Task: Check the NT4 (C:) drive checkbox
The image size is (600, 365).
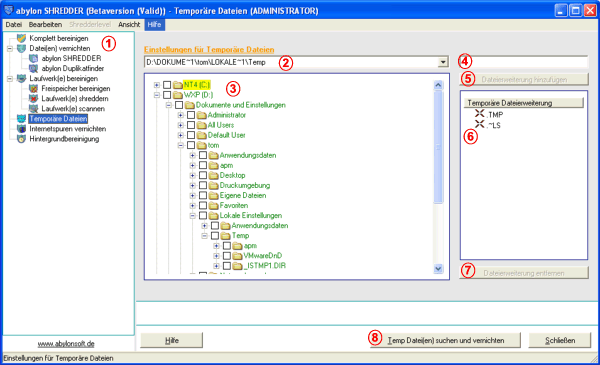Action: coord(167,85)
